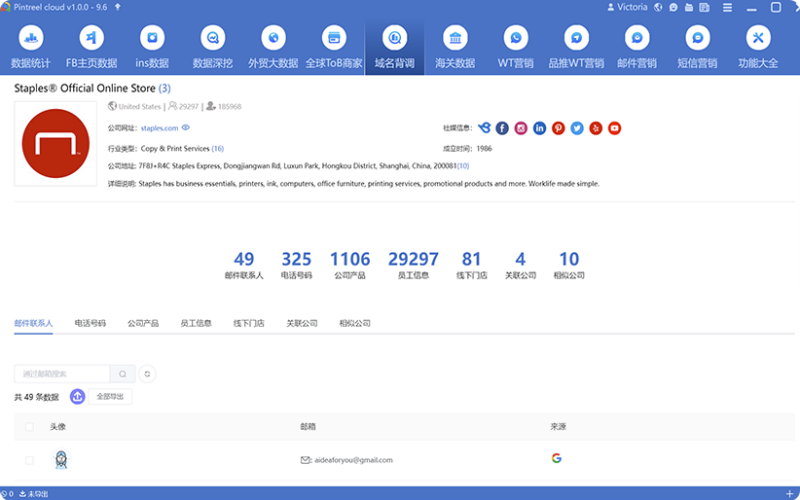Click the refresh icon beside search
Viewport: 800px width, 500px height.
pos(147,374)
